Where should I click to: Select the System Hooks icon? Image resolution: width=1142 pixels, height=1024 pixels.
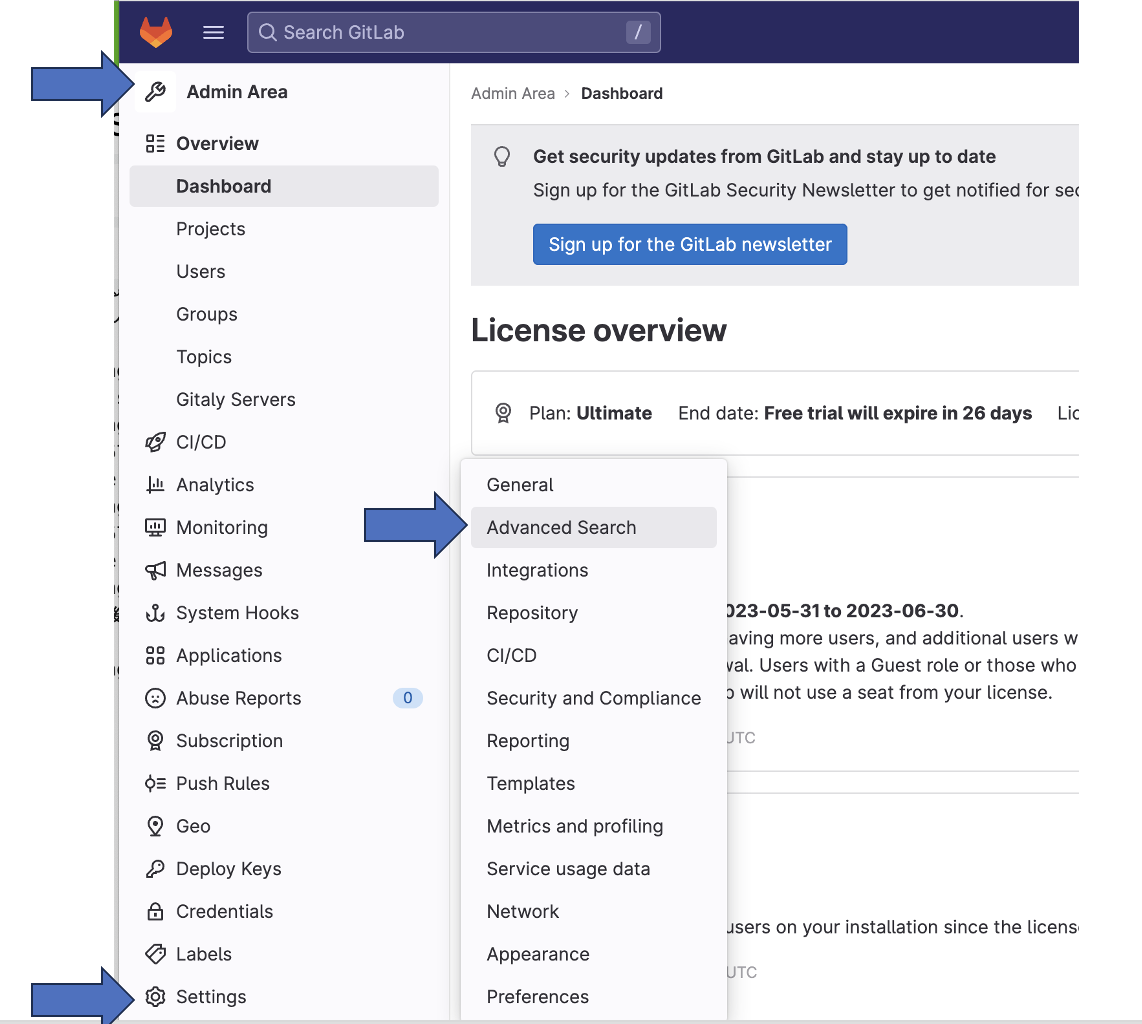155,612
